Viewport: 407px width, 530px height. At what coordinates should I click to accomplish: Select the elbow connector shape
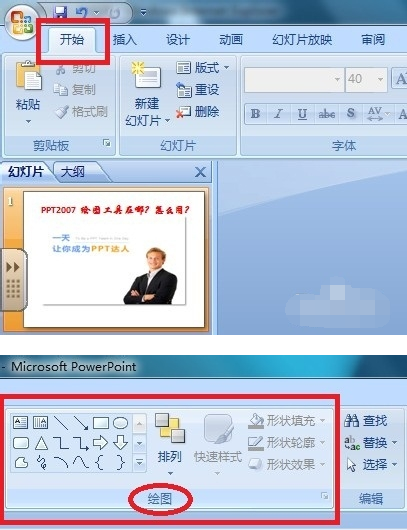(x=61, y=443)
